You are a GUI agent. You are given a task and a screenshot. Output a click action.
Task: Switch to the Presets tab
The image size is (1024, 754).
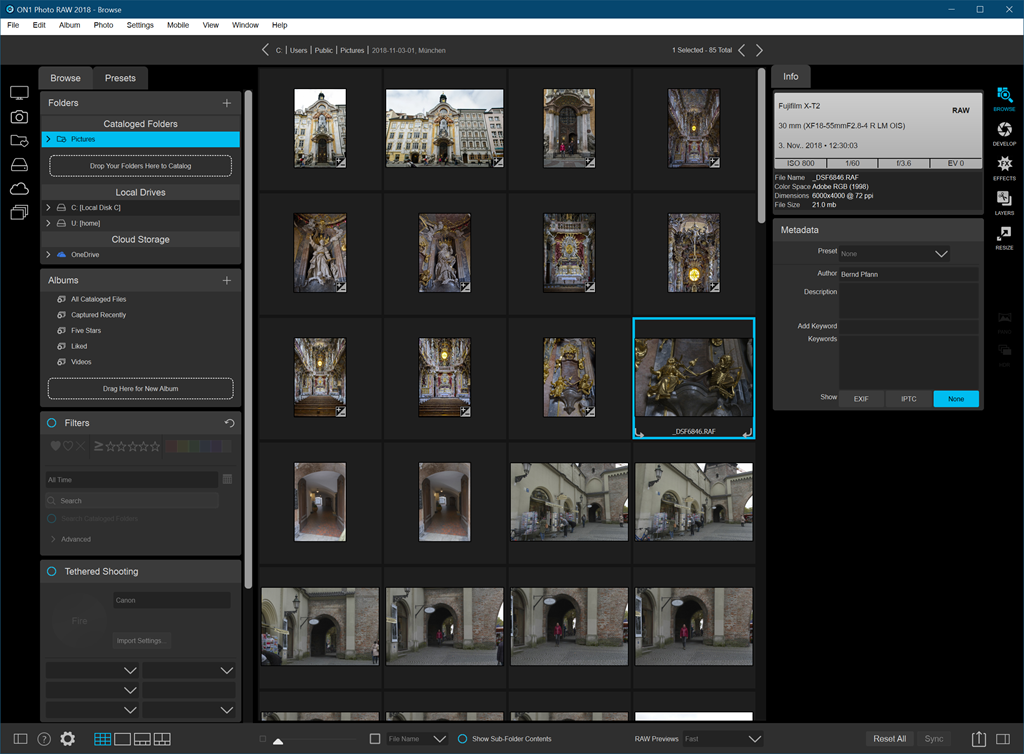120,78
